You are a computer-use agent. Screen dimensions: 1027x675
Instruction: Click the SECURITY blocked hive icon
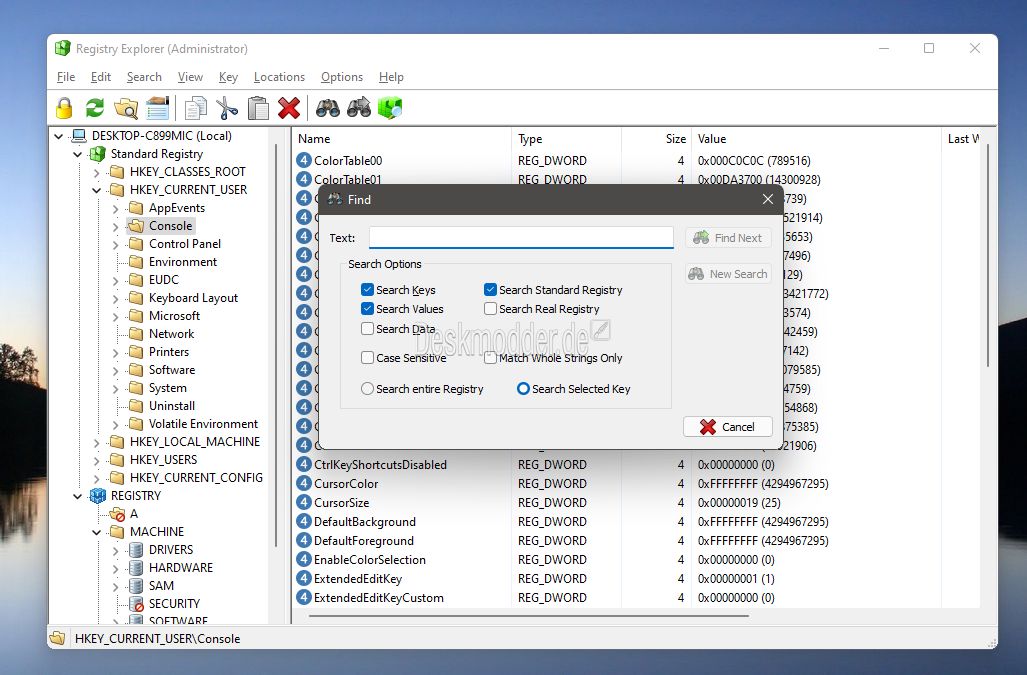pyautogui.click(x=136, y=604)
